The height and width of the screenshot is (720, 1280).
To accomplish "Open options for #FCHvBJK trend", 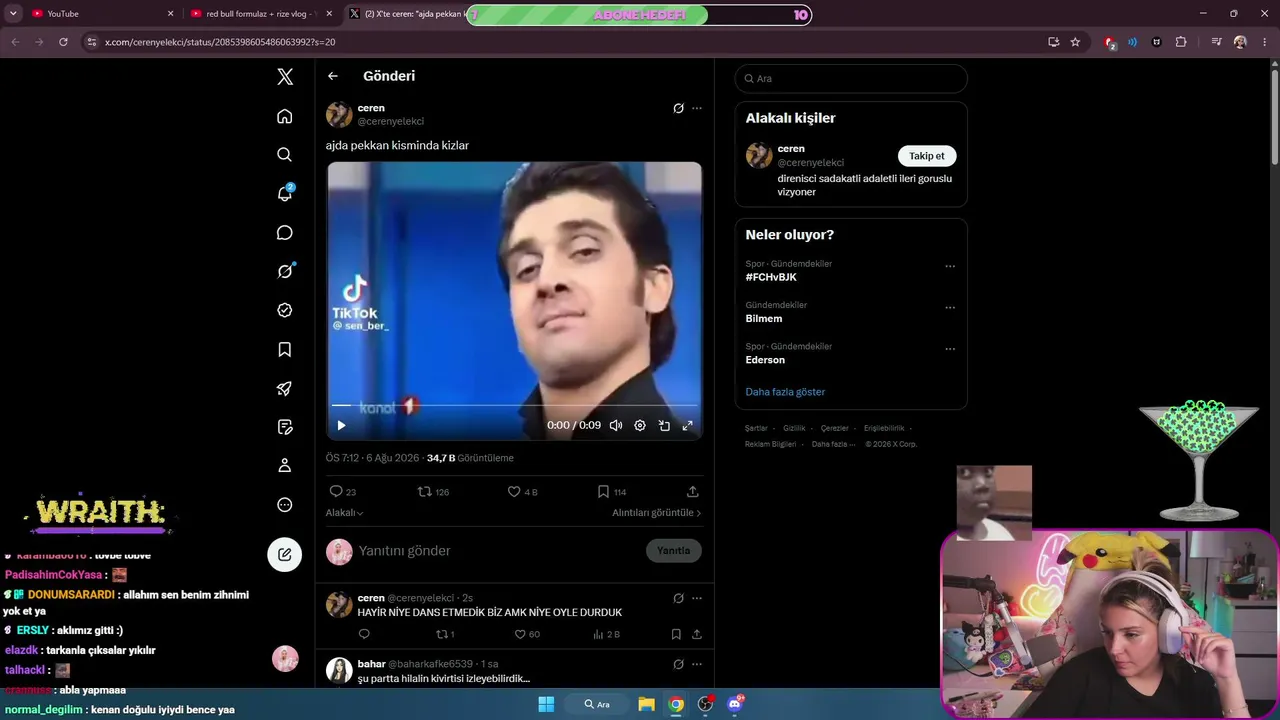I will pyautogui.click(x=950, y=266).
